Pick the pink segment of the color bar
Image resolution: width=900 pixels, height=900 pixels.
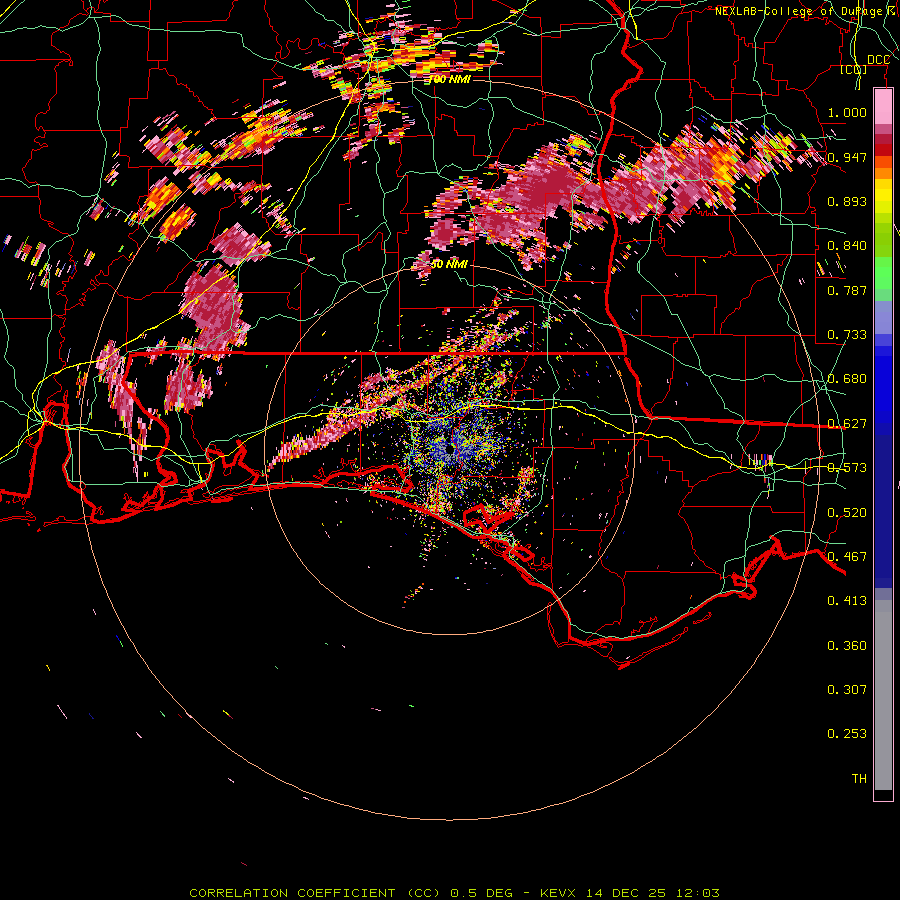[x=883, y=107]
